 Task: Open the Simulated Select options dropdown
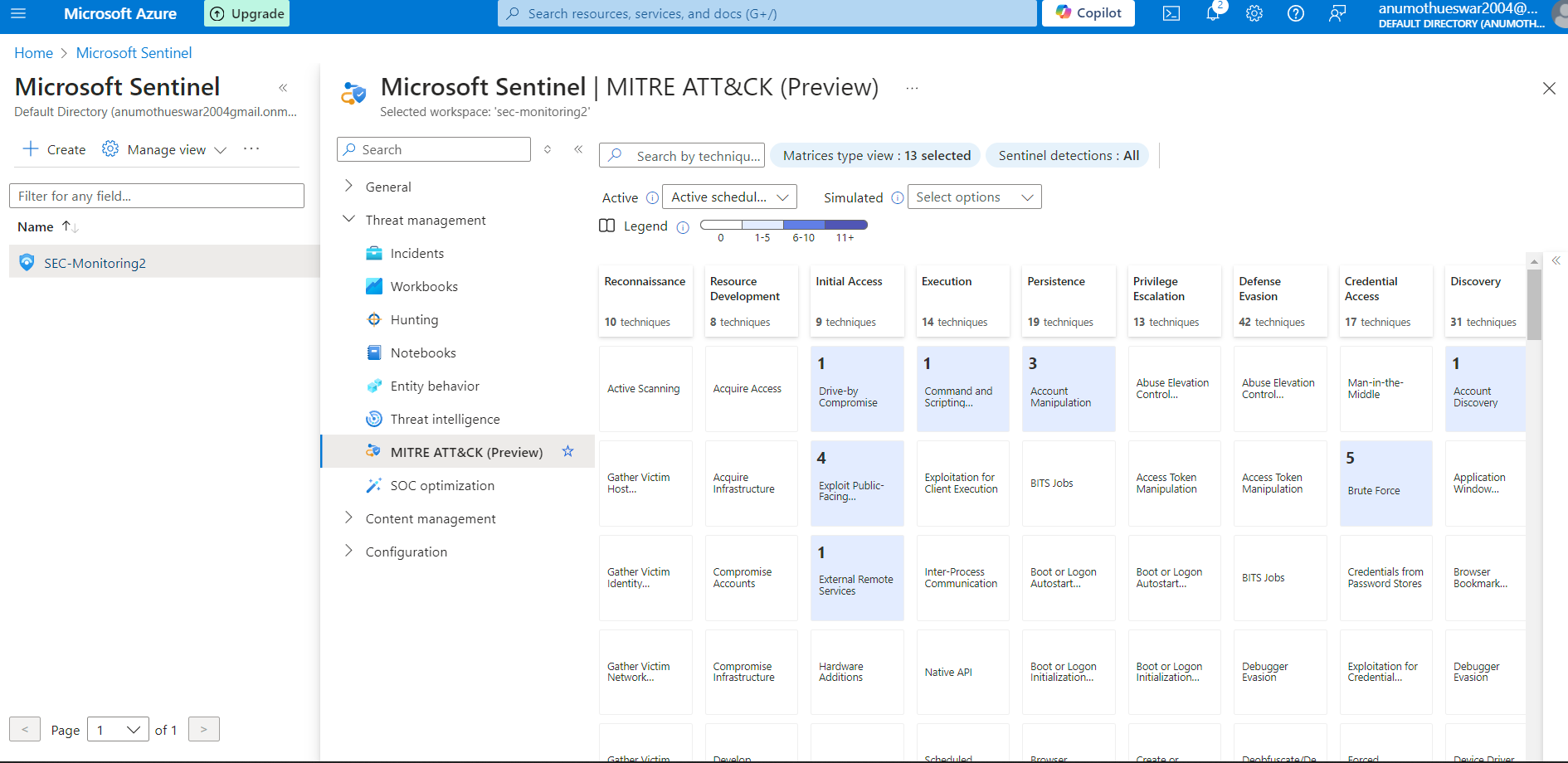pyautogui.click(x=974, y=197)
